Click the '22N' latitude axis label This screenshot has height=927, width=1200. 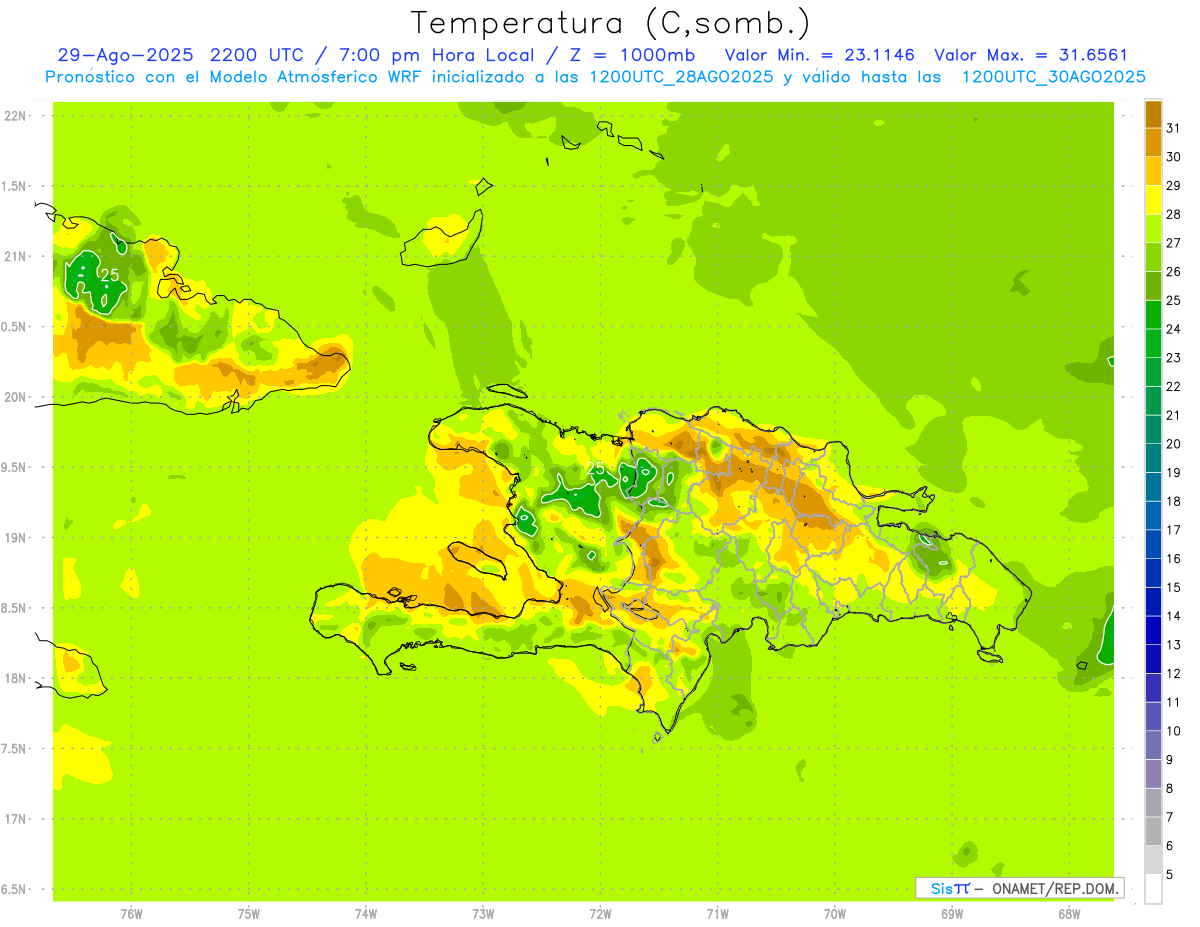14,116
